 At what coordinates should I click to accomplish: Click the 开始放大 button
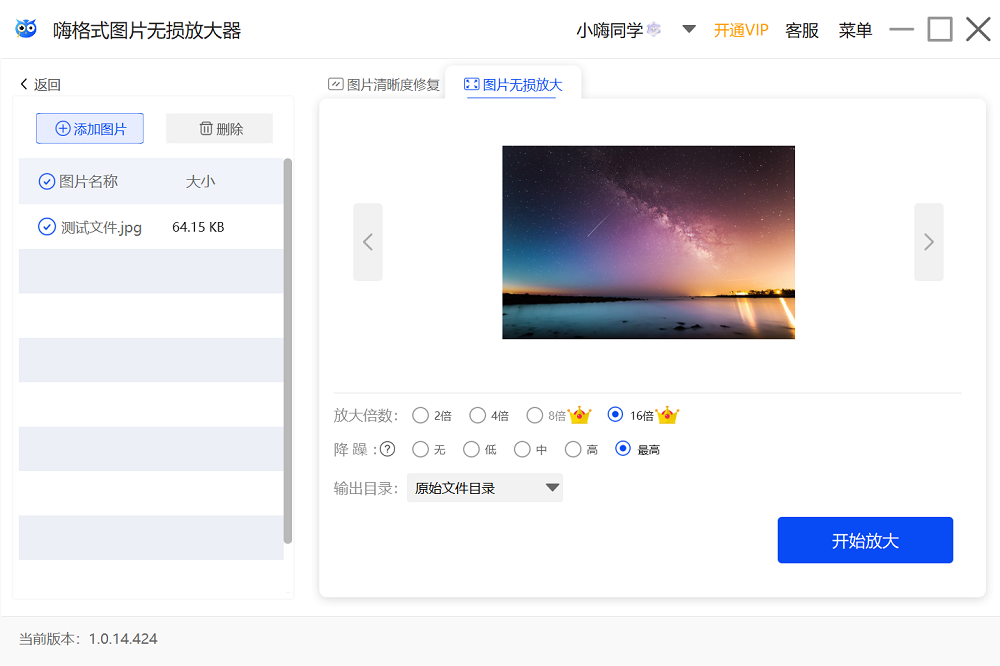(865, 539)
